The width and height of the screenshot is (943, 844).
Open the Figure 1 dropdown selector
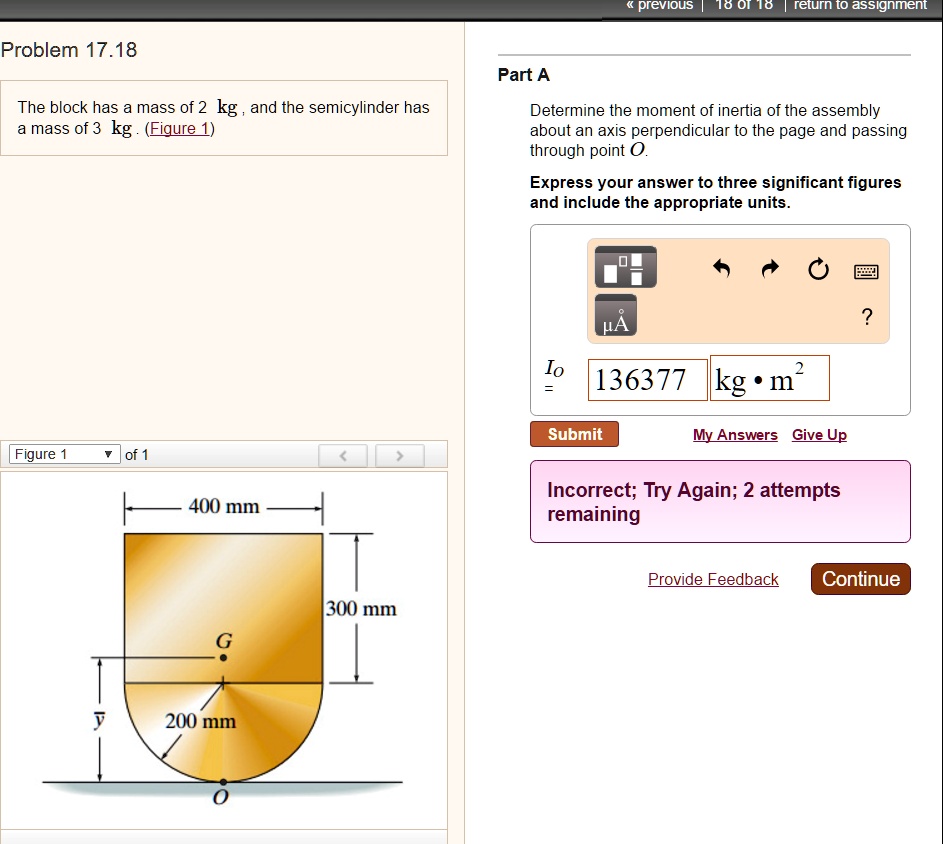click(63, 454)
